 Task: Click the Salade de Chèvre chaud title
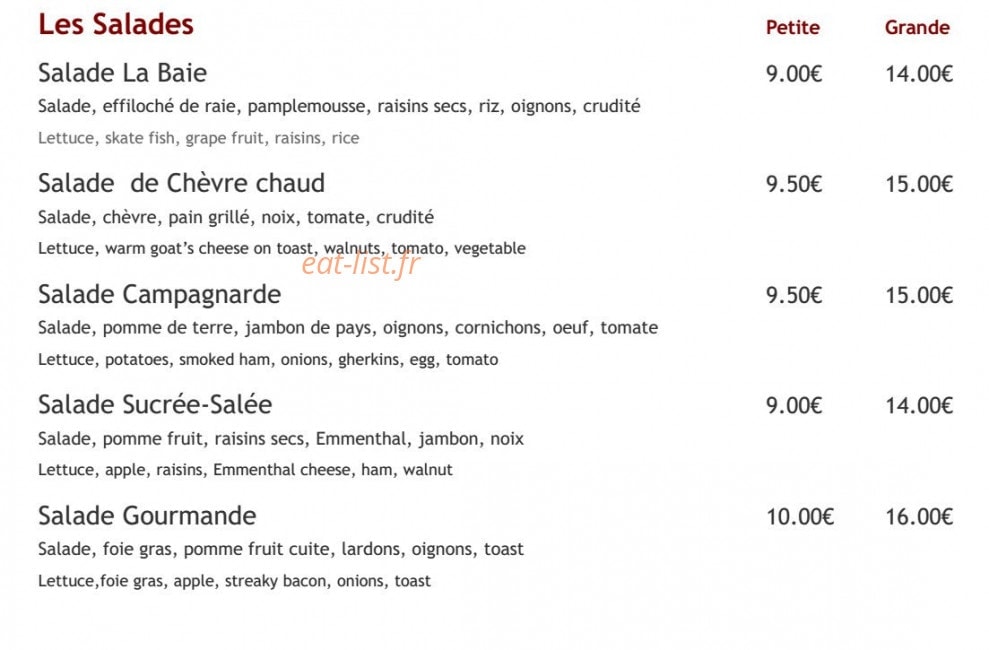[x=181, y=183]
